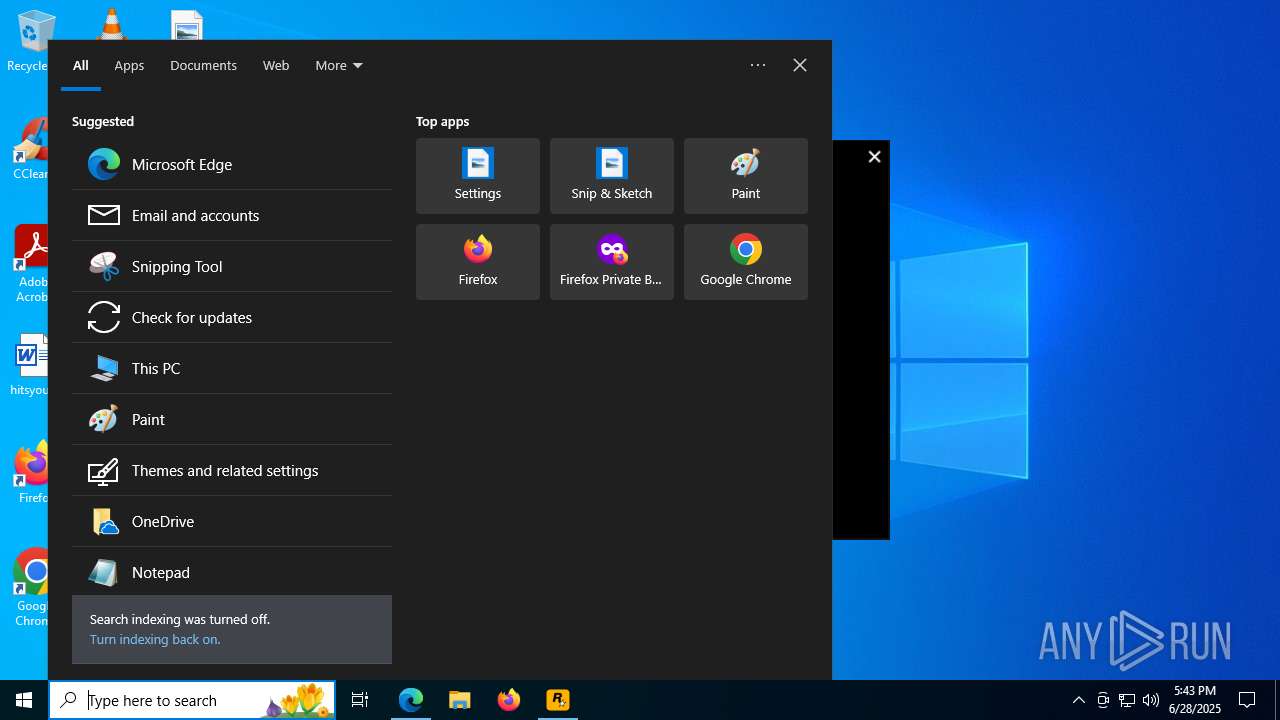
Task: Open Paint tile in Top apps
Action: [746, 176]
